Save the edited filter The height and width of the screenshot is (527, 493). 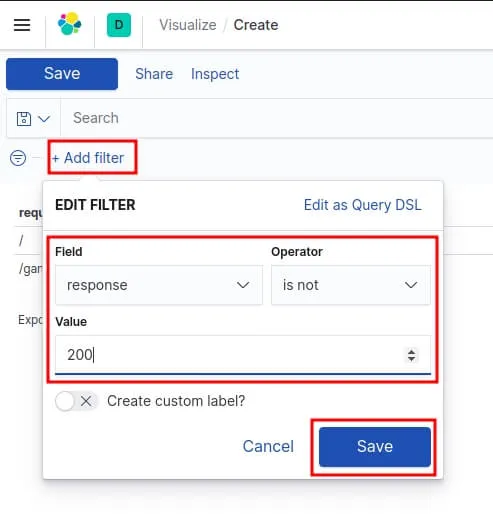(375, 446)
